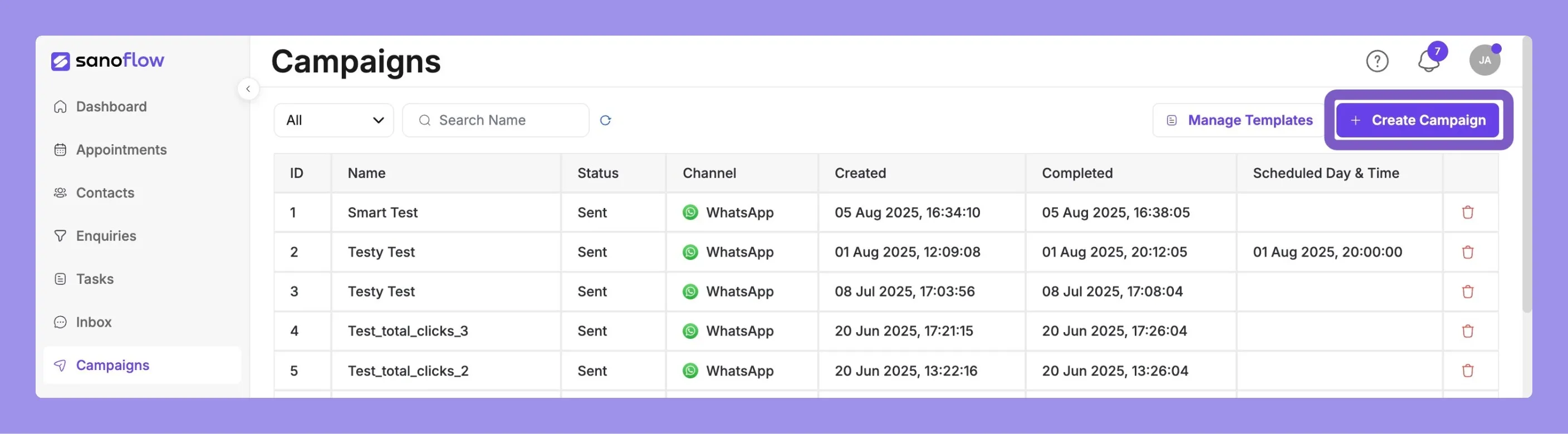Click the Inbox chat bubble icon
This screenshot has height=434, width=1568.
[x=60, y=322]
